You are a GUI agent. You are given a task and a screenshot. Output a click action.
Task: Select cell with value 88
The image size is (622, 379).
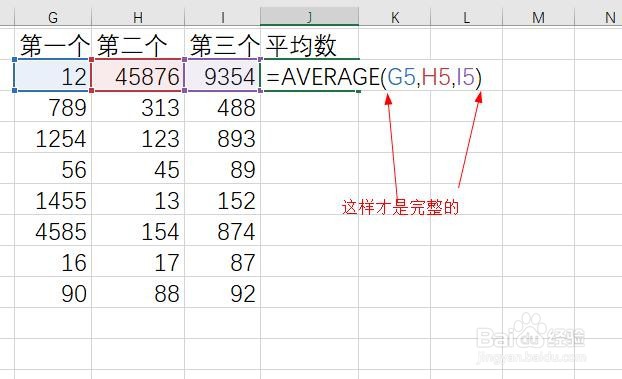click(x=138, y=292)
